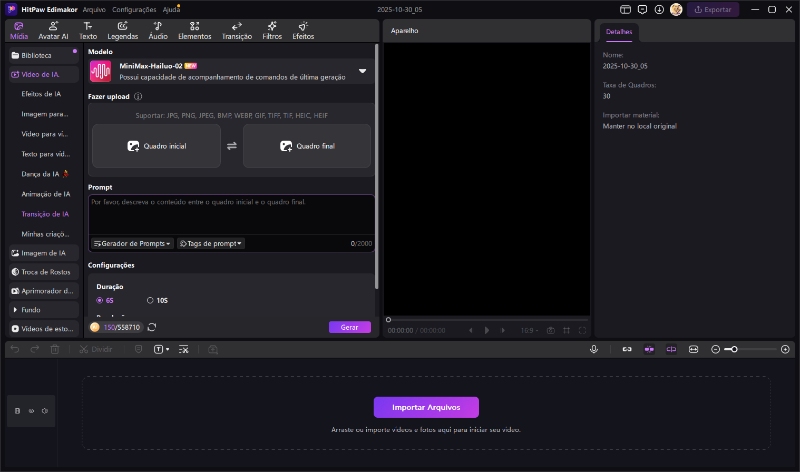This screenshot has width=800, height=472.
Task: Click the Importar Arquivos button
Action: (x=426, y=407)
